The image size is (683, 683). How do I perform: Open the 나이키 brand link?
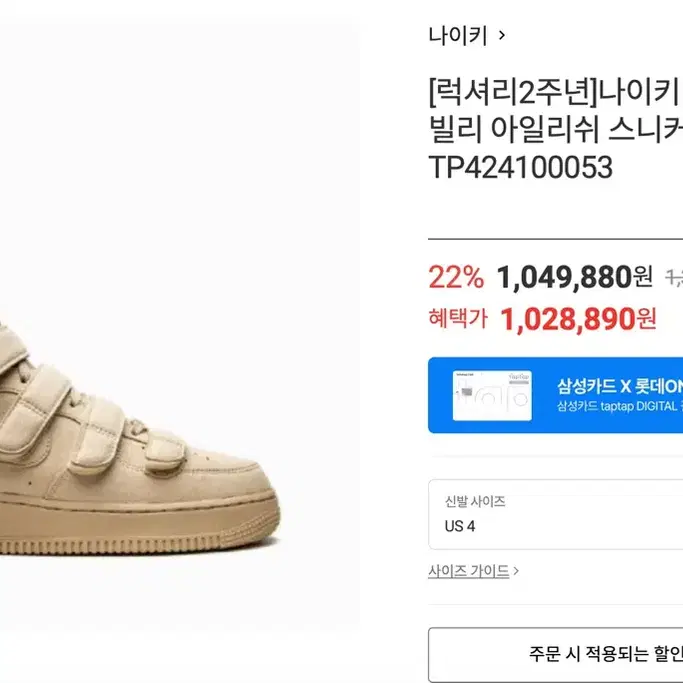pos(458,36)
